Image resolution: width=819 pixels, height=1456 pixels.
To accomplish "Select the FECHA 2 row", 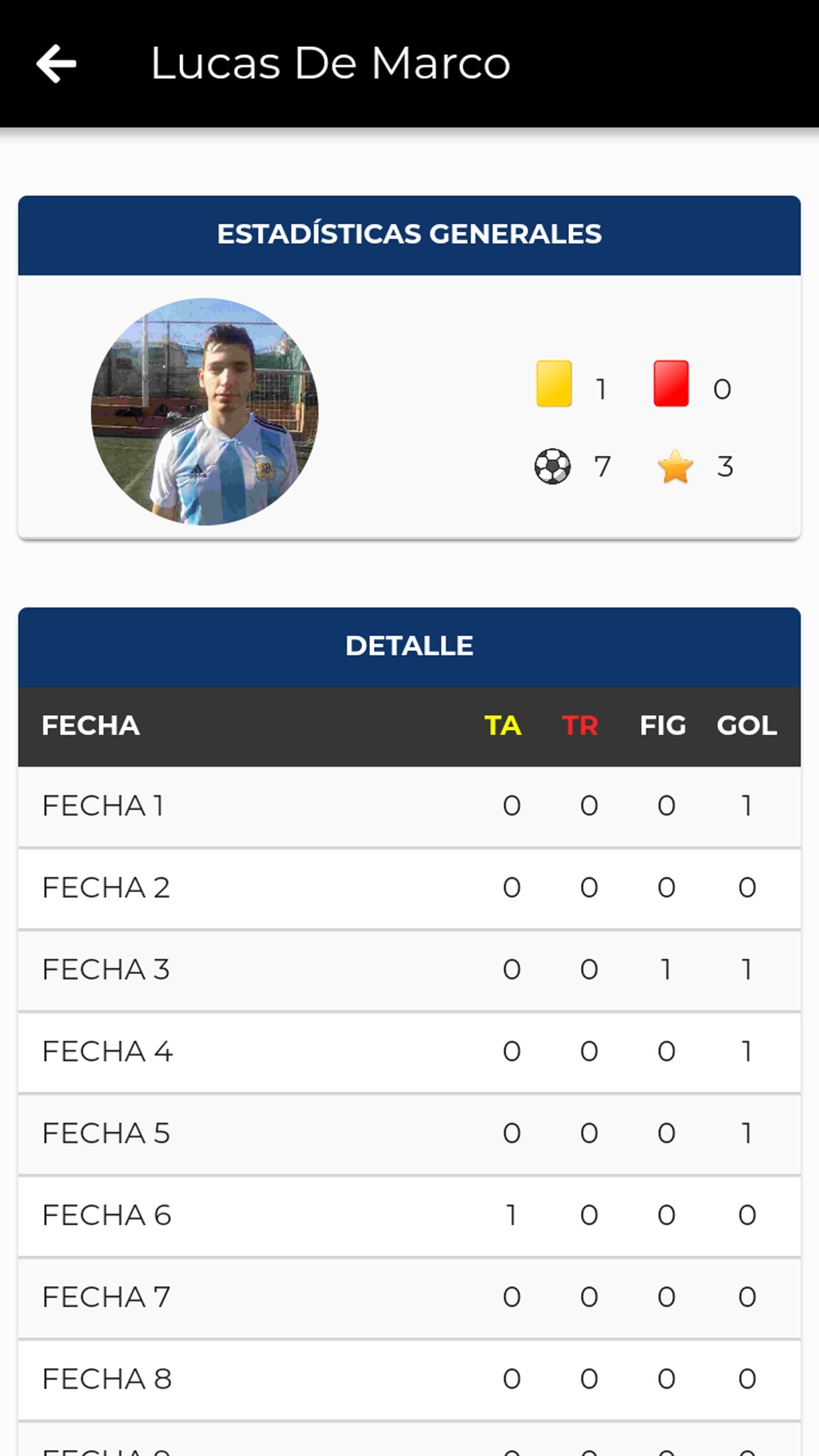I will click(409, 888).
